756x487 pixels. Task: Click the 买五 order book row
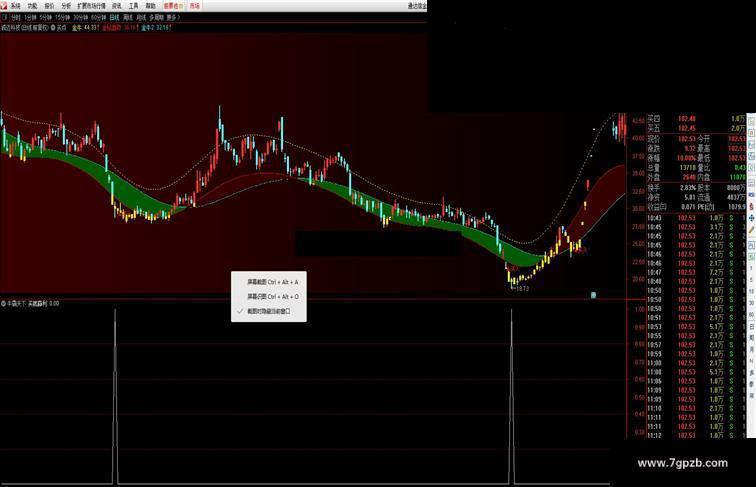(696, 128)
